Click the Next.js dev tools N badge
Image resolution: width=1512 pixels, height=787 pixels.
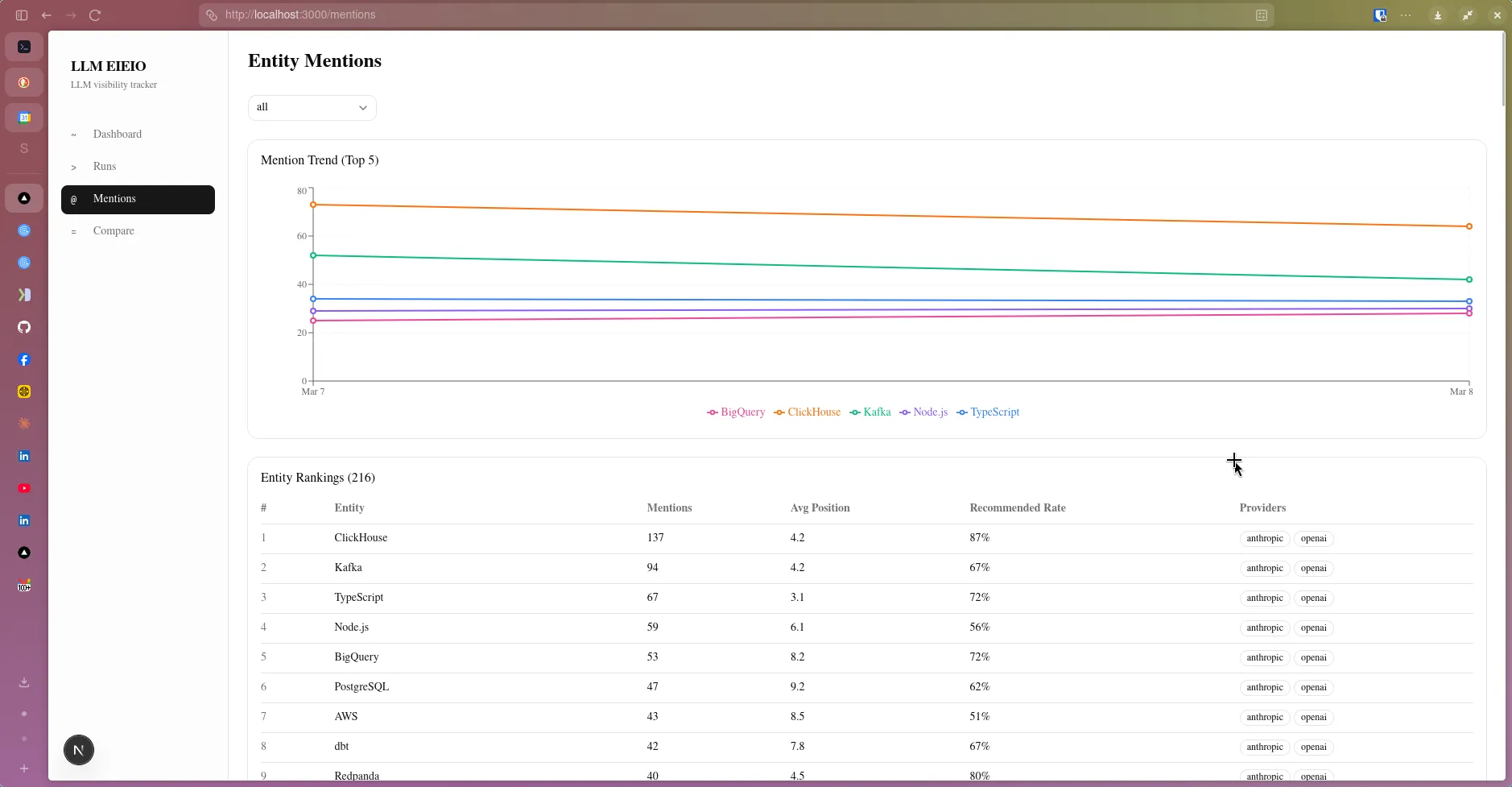[79, 750]
